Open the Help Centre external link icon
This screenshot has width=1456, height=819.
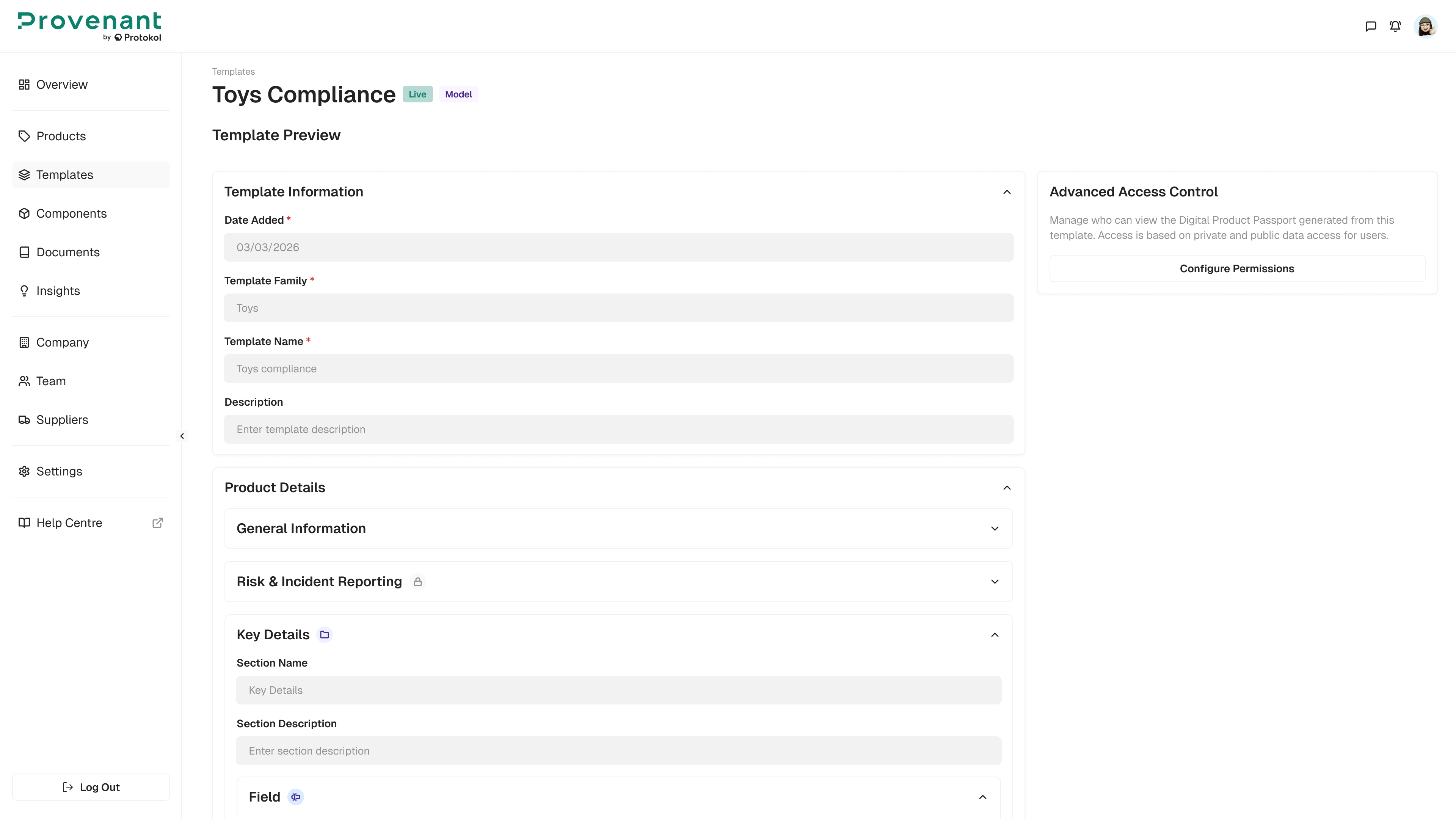[158, 523]
